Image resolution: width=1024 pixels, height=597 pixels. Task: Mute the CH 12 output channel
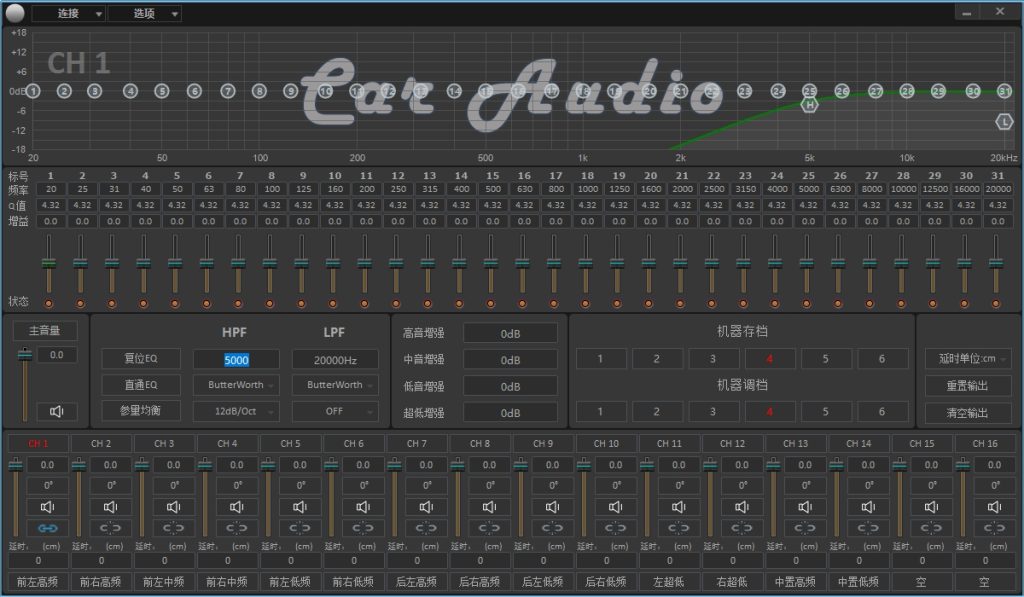coord(743,507)
